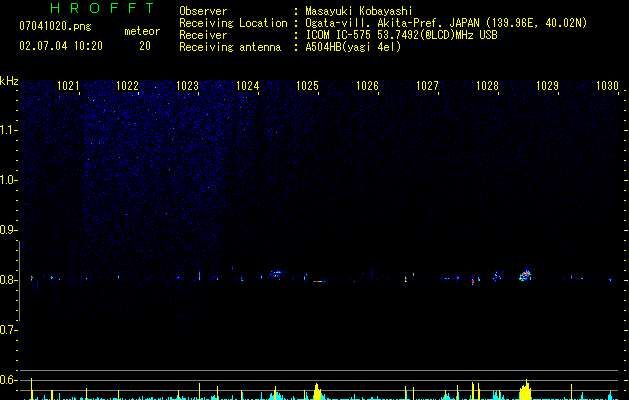Image resolution: width=629 pixels, height=400 pixels.
Task: Click the yellow intensity peak below 1025
Action: click(317, 392)
